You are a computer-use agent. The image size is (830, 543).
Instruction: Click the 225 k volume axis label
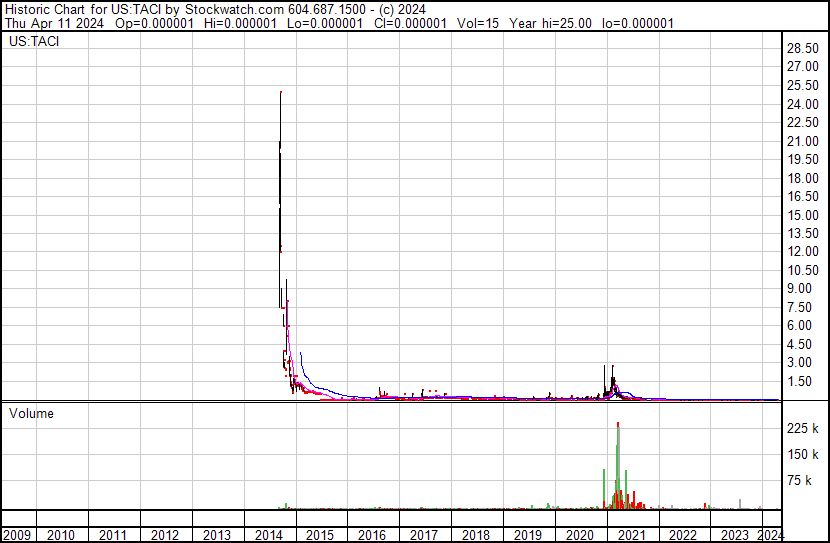click(x=803, y=428)
